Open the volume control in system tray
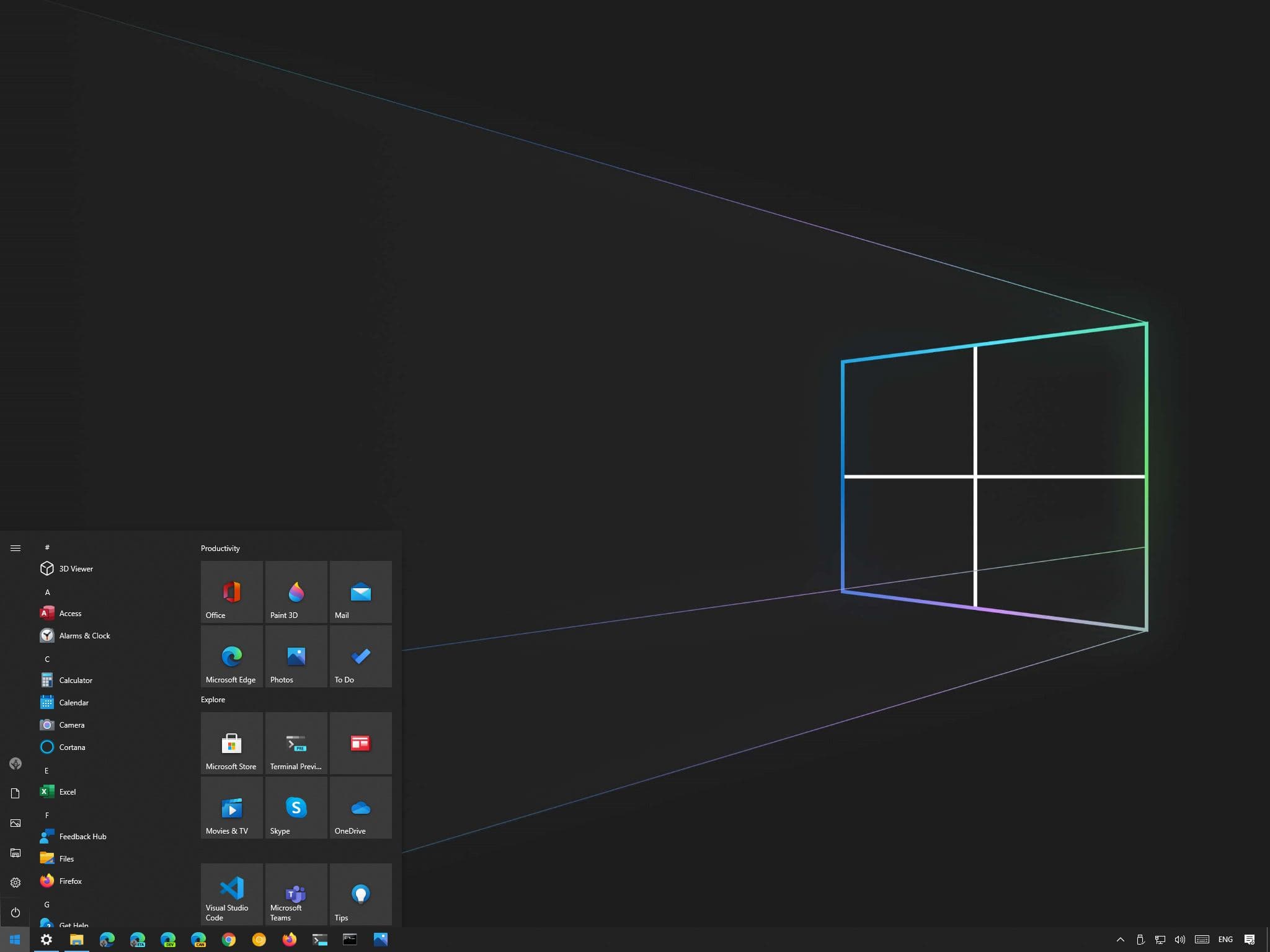Image resolution: width=1270 pixels, height=952 pixels. pyautogui.click(x=1179, y=940)
